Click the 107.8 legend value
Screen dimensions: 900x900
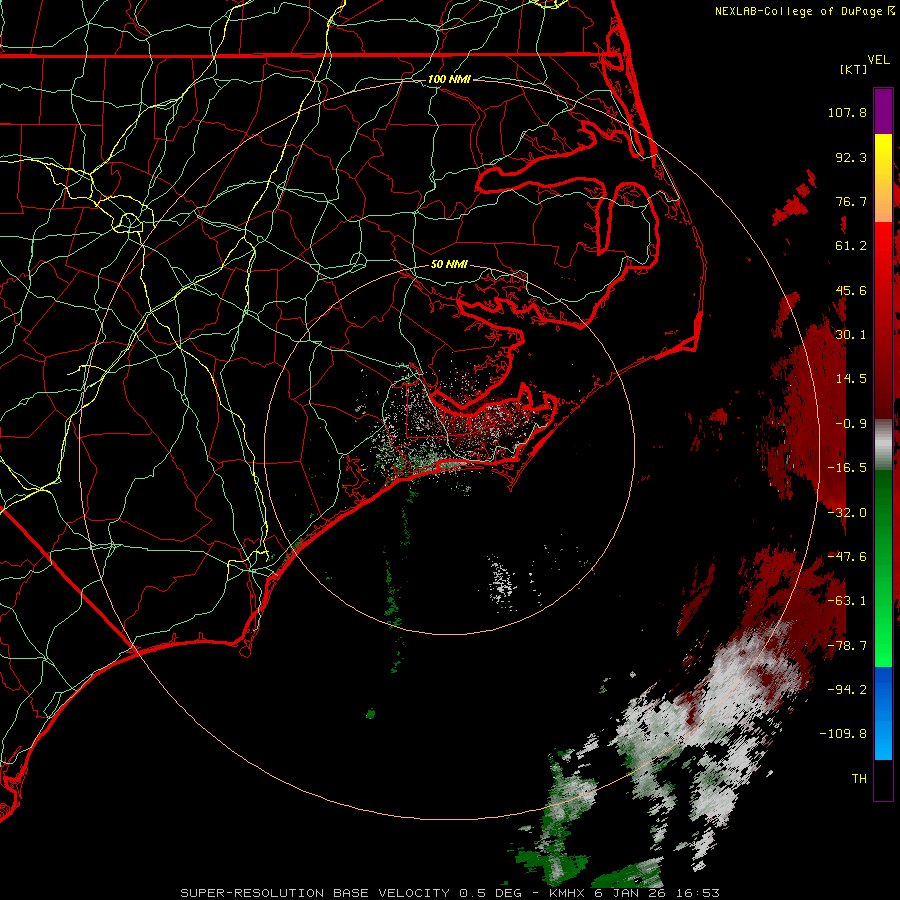tap(847, 112)
